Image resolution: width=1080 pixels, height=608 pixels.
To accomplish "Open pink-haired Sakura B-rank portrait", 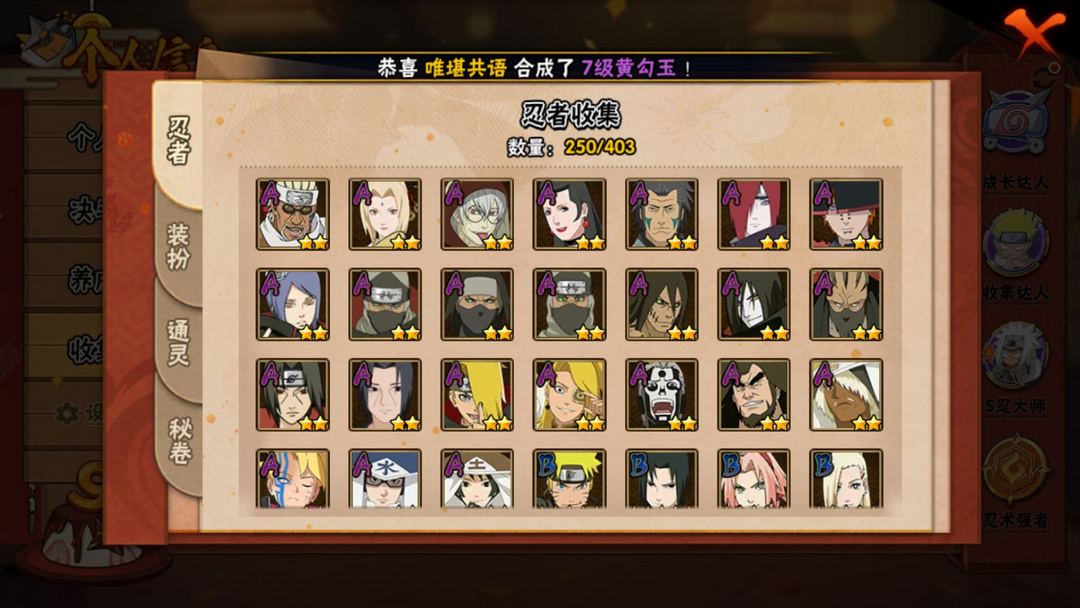I will [754, 479].
